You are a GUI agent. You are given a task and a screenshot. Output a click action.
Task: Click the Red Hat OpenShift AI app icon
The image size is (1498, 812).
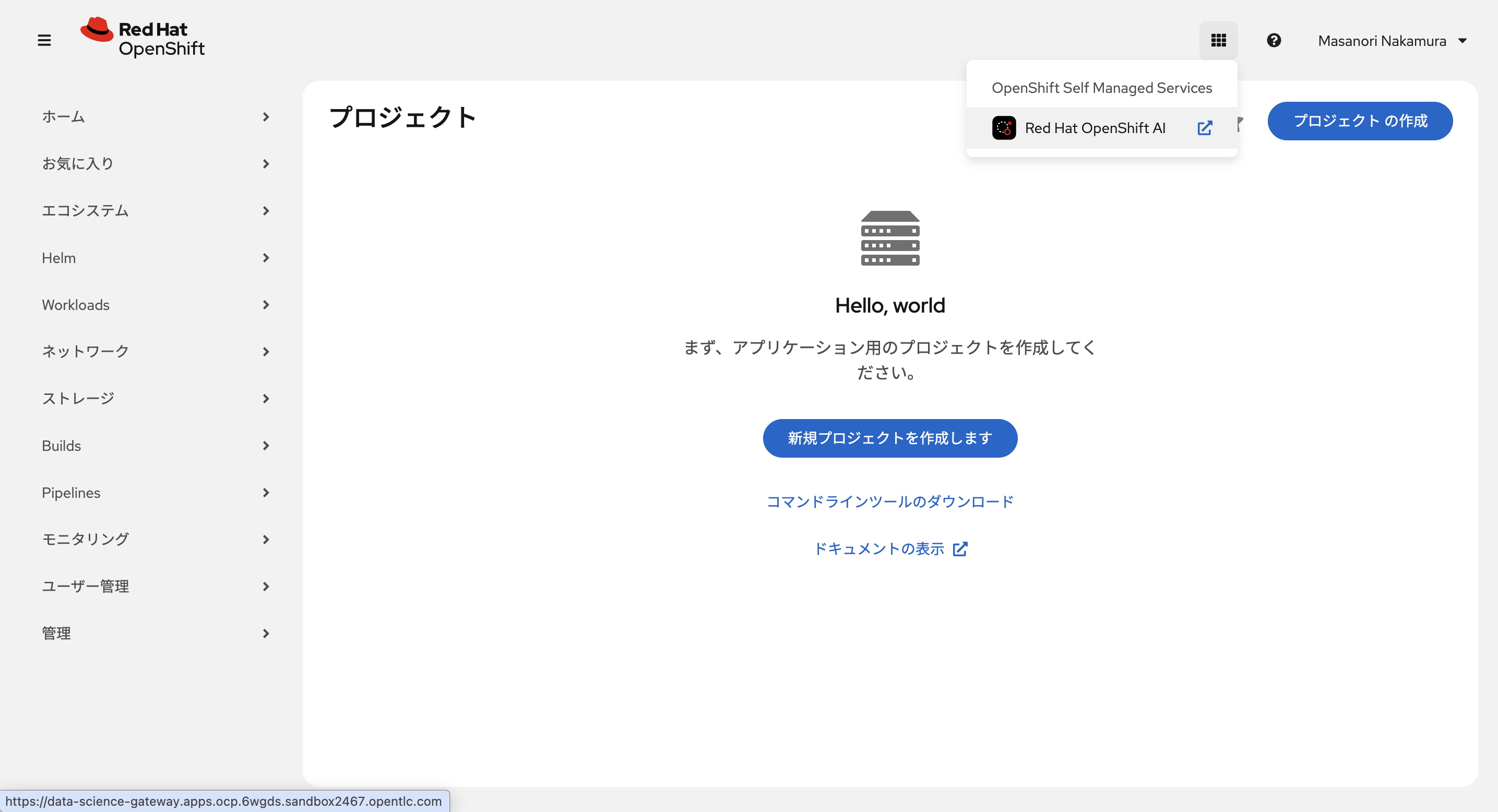click(x=1004, y=128)
